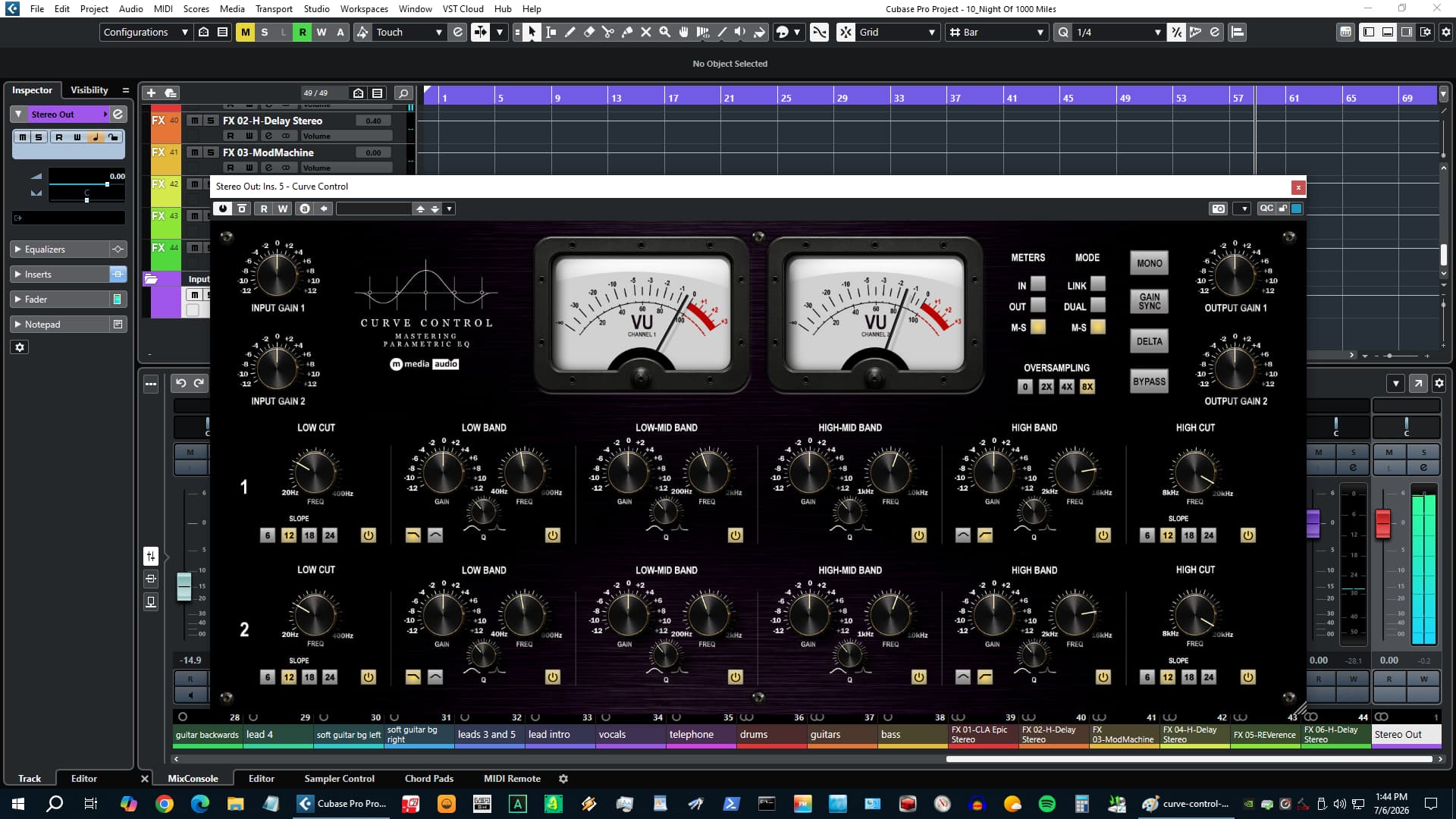Click the MixConsole undo arrow
1456x819 pixels.
pyautogui.click(x=180, y=383)
